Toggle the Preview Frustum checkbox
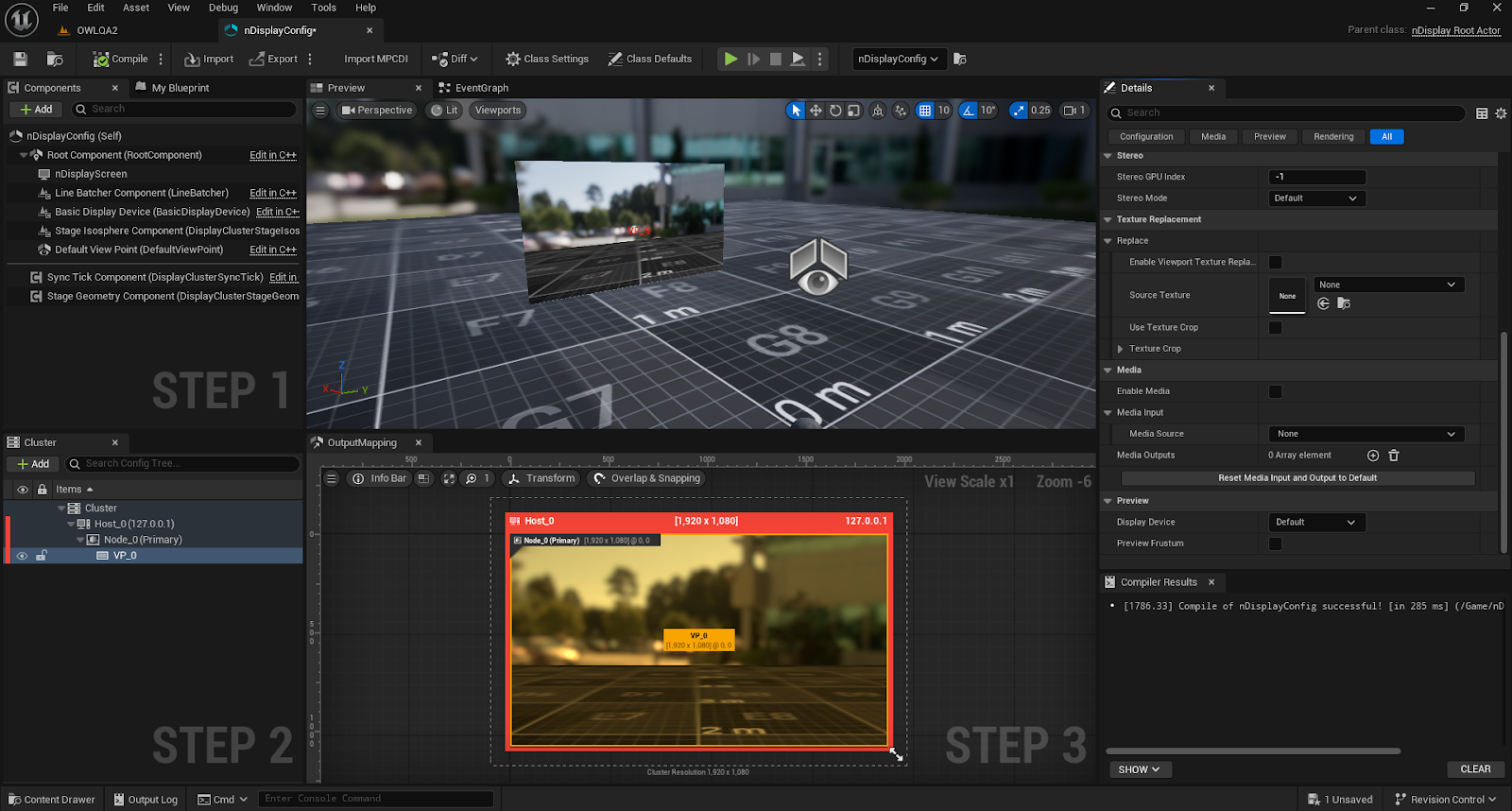The width and height of the screenshot is (1512, 811). (x=1275, y=544)
